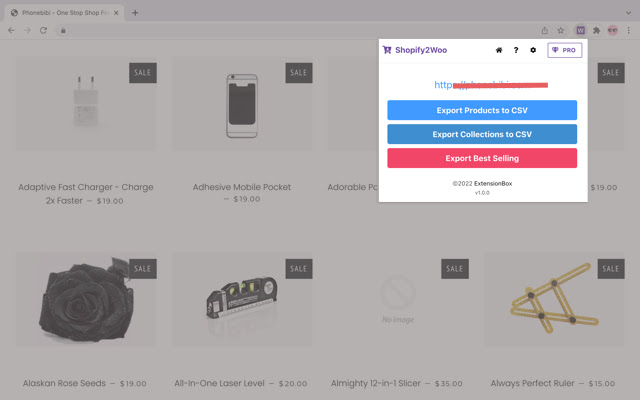The width and height of the screenshot is (640, 400).
Task: Click the $20.00 price text
Action: [293, 384]
